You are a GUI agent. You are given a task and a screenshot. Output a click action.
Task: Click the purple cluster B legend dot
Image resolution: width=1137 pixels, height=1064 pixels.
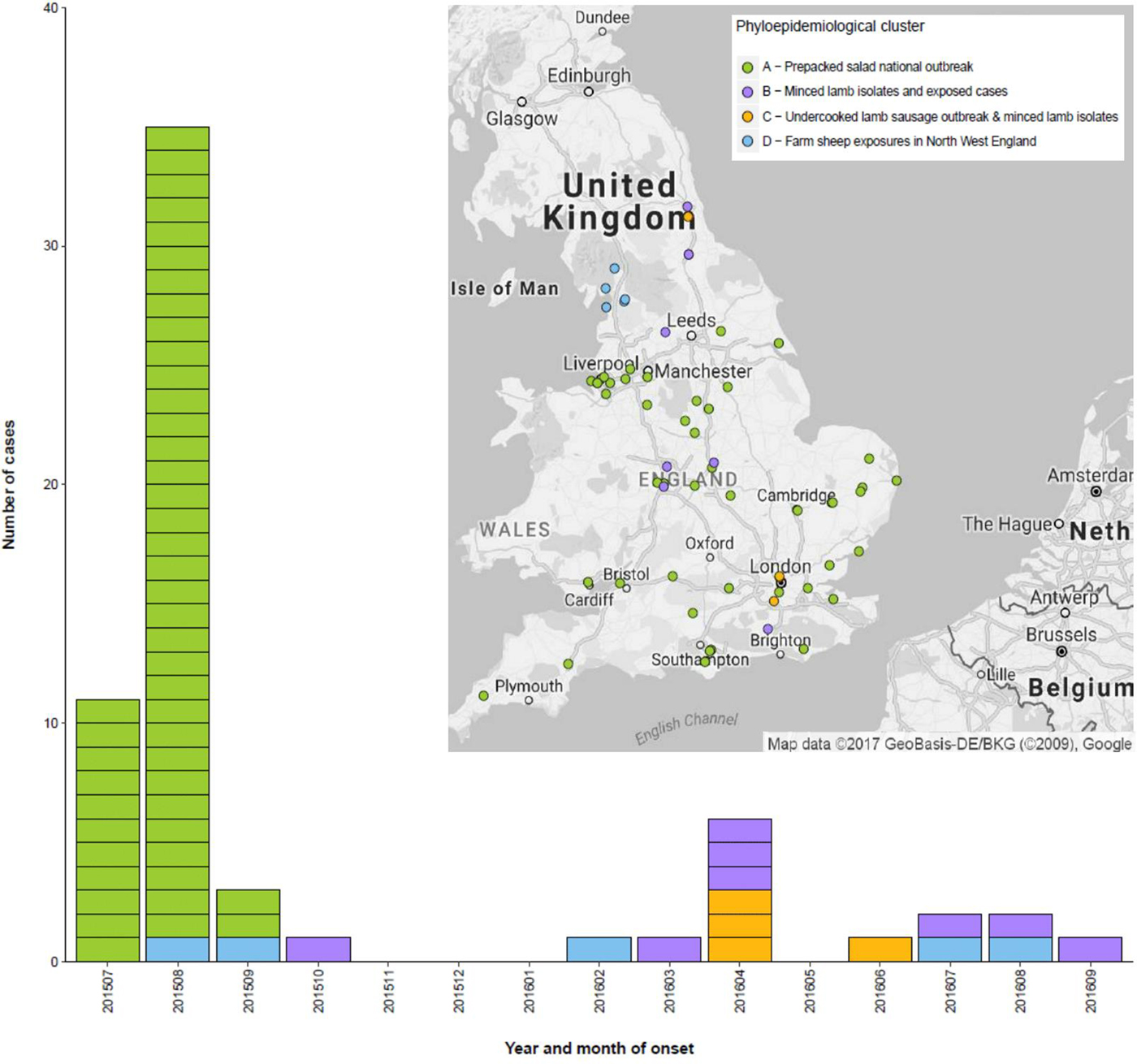click(747, 92)
